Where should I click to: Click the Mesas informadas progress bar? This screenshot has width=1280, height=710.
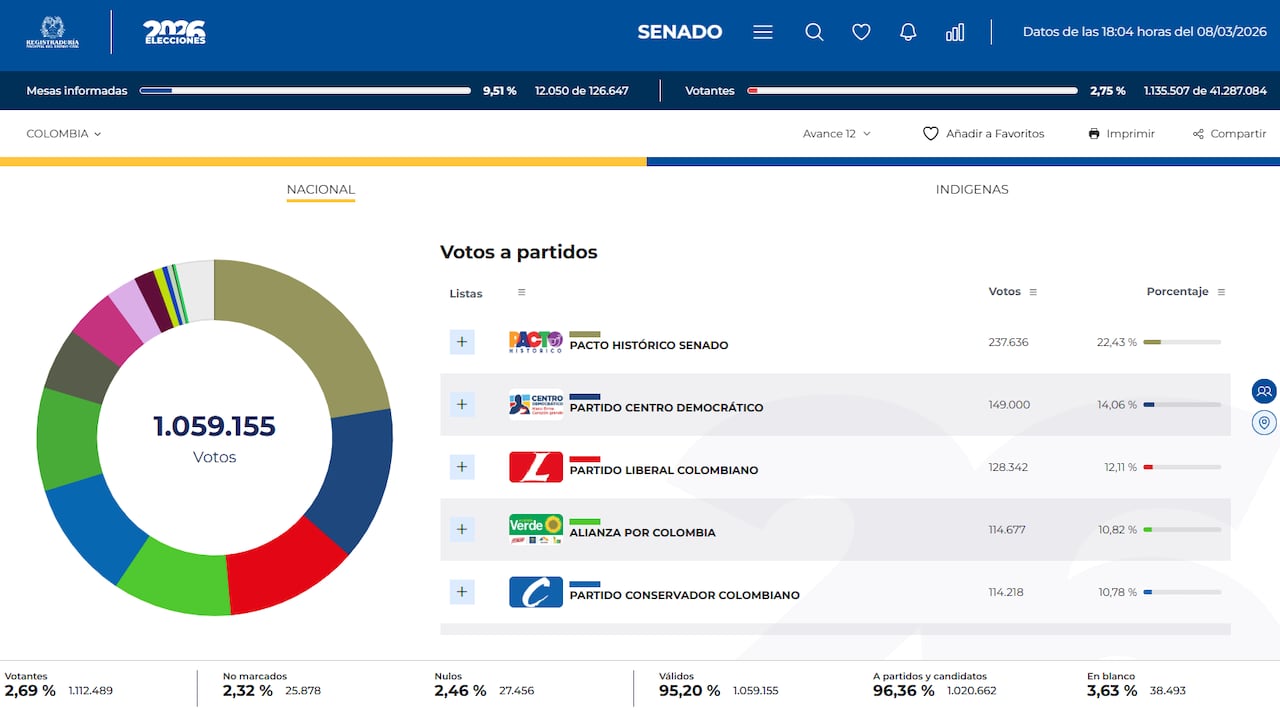(x=304, y=90)
